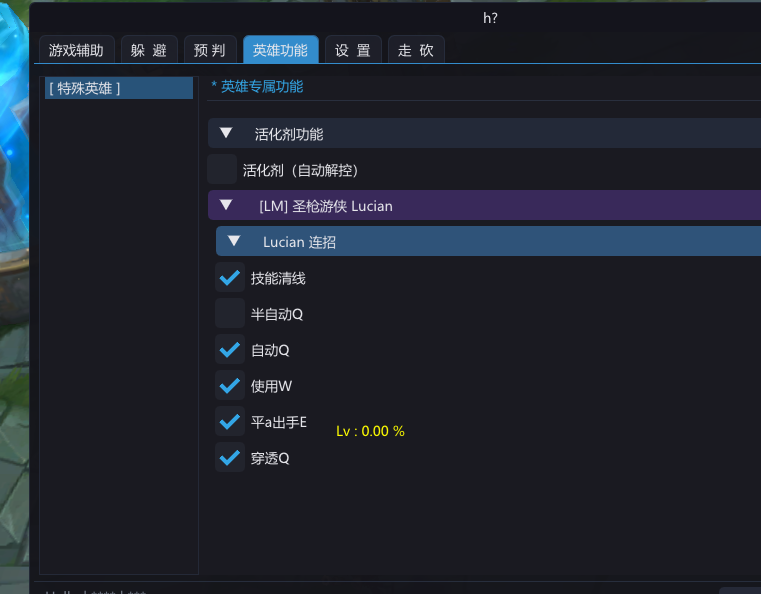
Task: Toggle the 平a出手E checkbox
Action: point(230,422)
